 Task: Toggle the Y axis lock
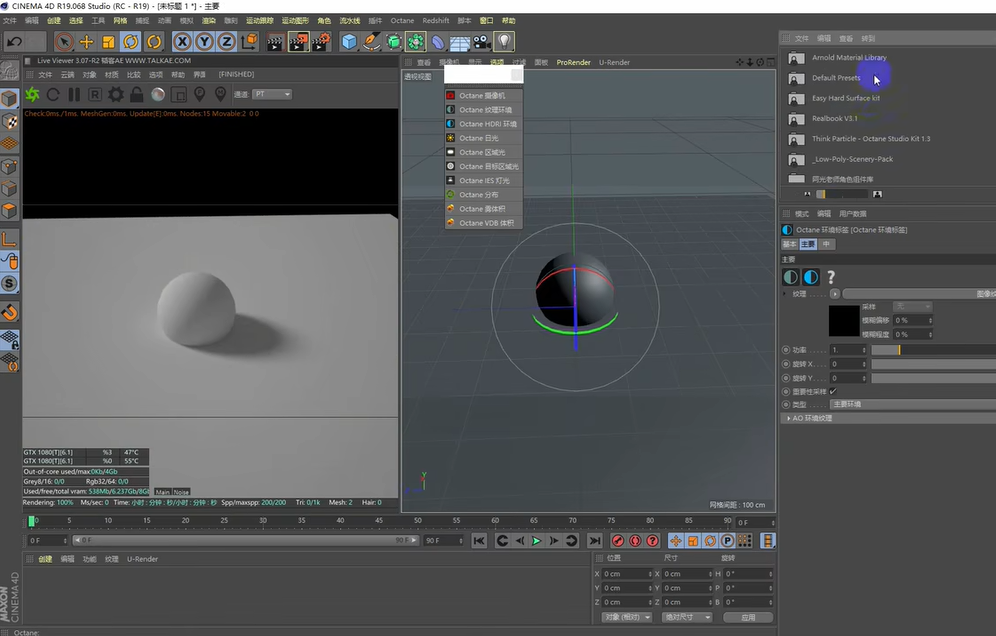point(203,41)
